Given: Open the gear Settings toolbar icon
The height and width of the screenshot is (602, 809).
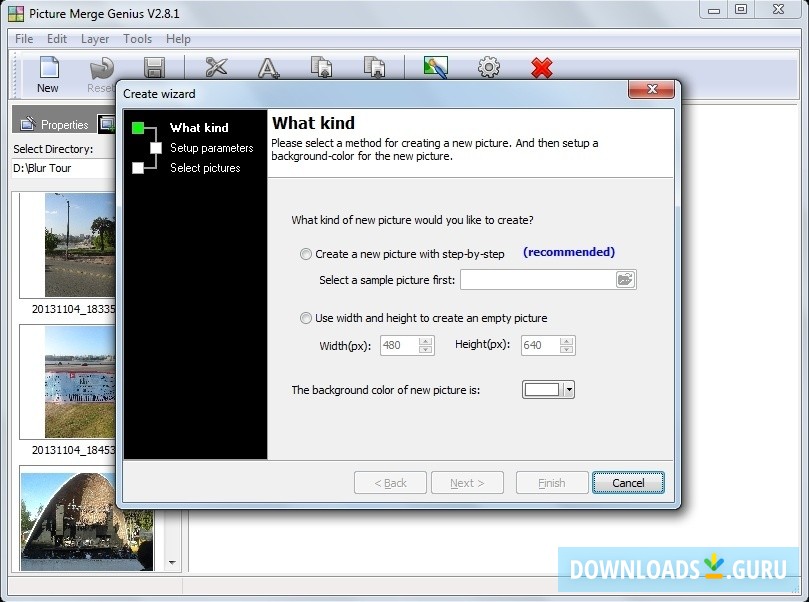Looking at the screenshot, I should click(489, 67).
